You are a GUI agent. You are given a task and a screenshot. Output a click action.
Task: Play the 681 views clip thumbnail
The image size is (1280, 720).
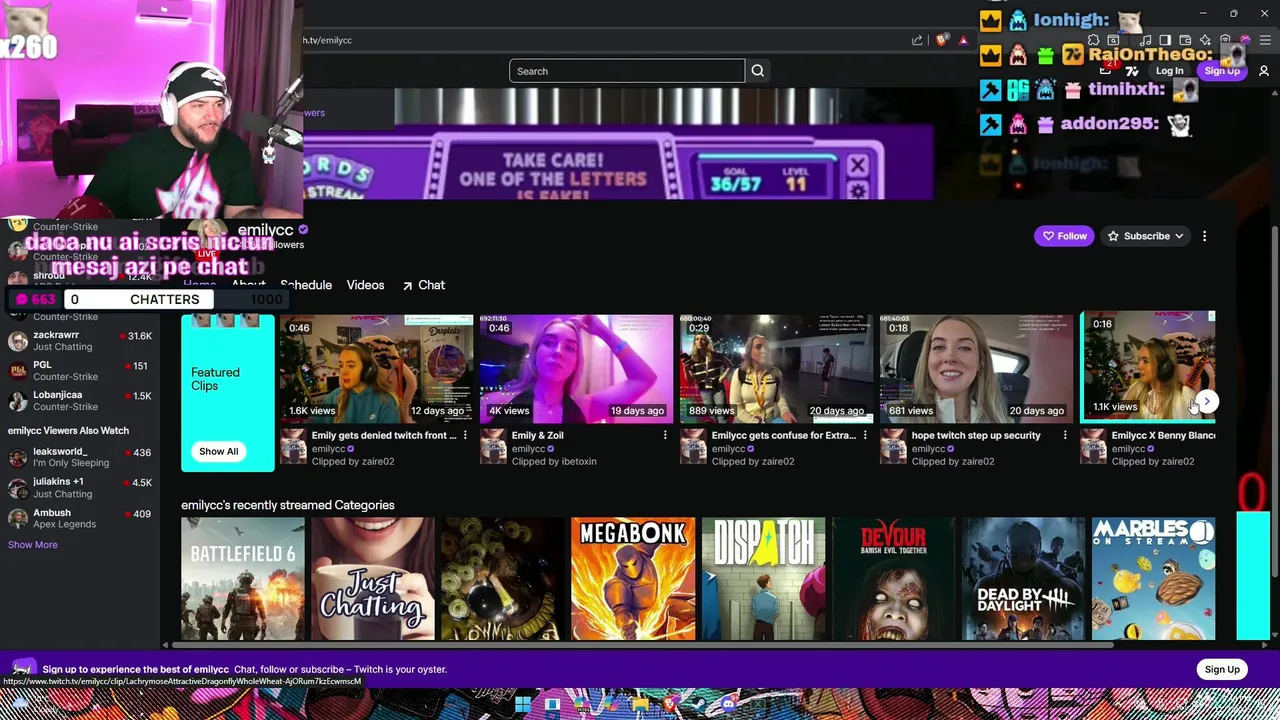click(976, 369)
